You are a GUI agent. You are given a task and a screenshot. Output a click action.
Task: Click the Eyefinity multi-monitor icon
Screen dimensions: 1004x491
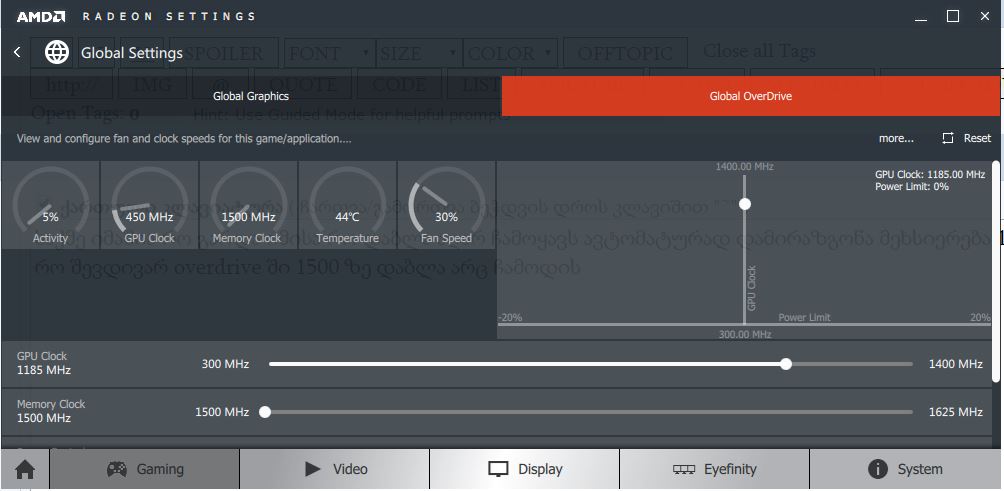pyautogui.click(x=684, y=470)
